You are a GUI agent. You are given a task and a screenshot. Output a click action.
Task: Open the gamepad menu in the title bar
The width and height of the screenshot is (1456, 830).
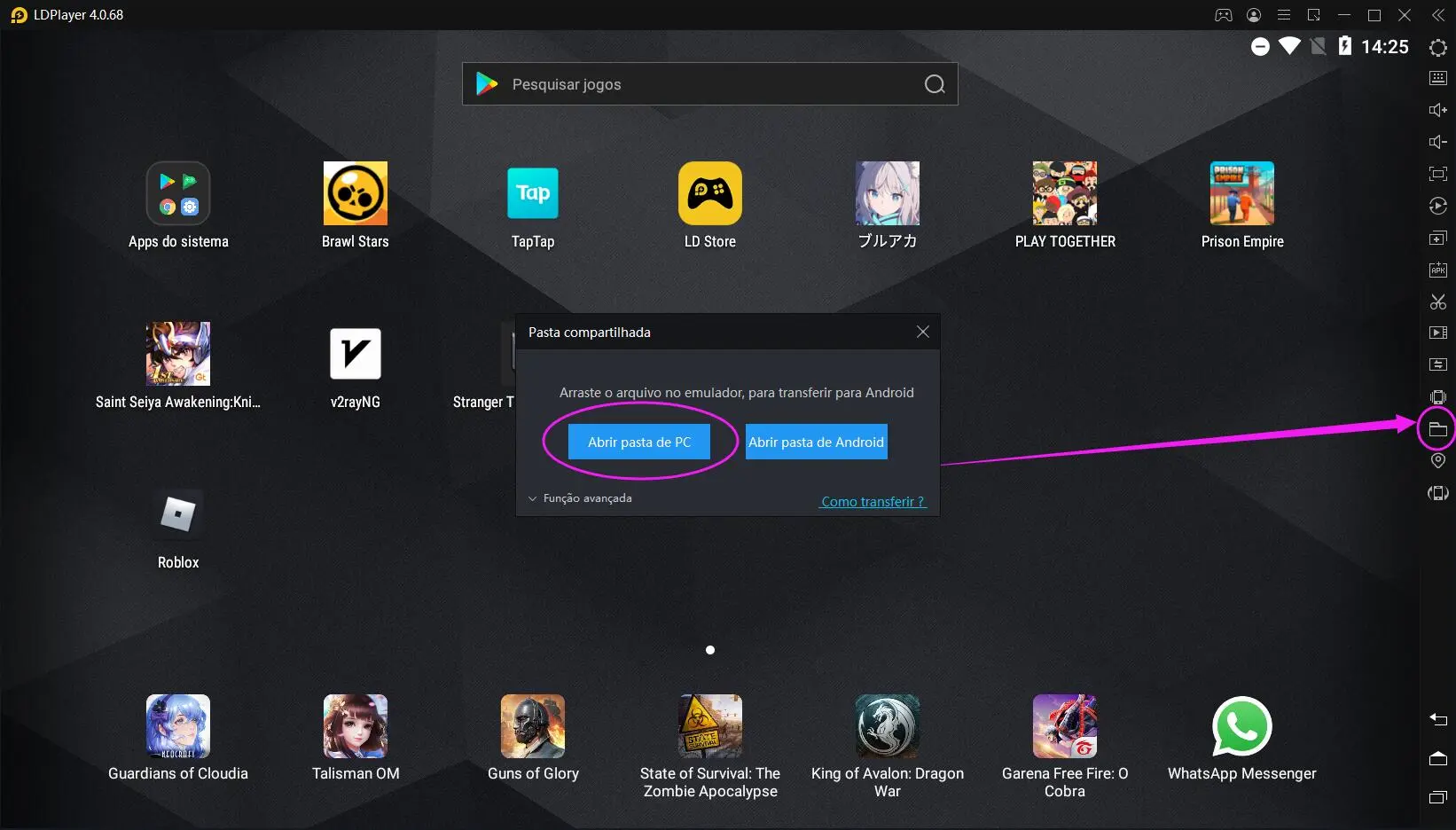[x=1223, y=15]
